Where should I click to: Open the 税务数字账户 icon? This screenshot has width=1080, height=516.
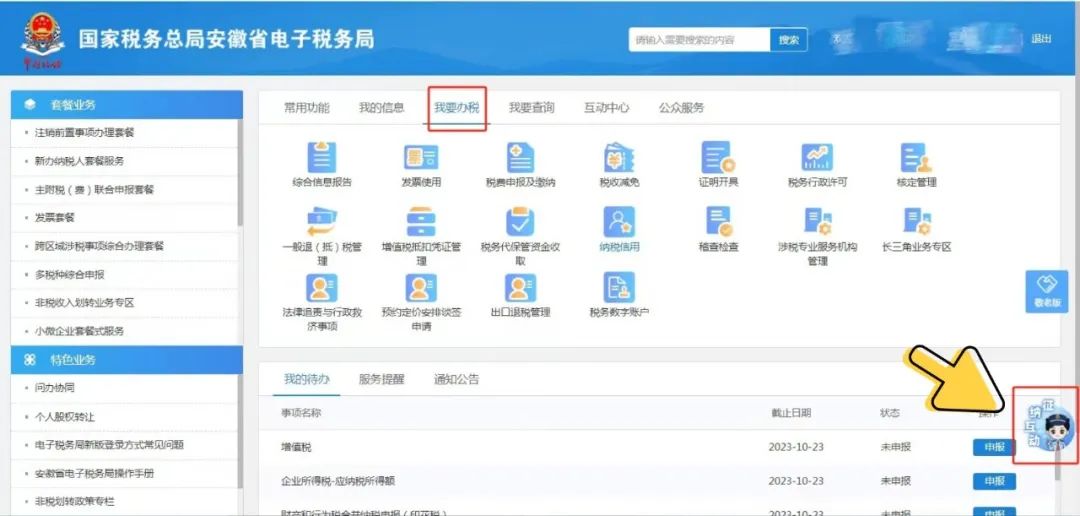coord(619,289)
